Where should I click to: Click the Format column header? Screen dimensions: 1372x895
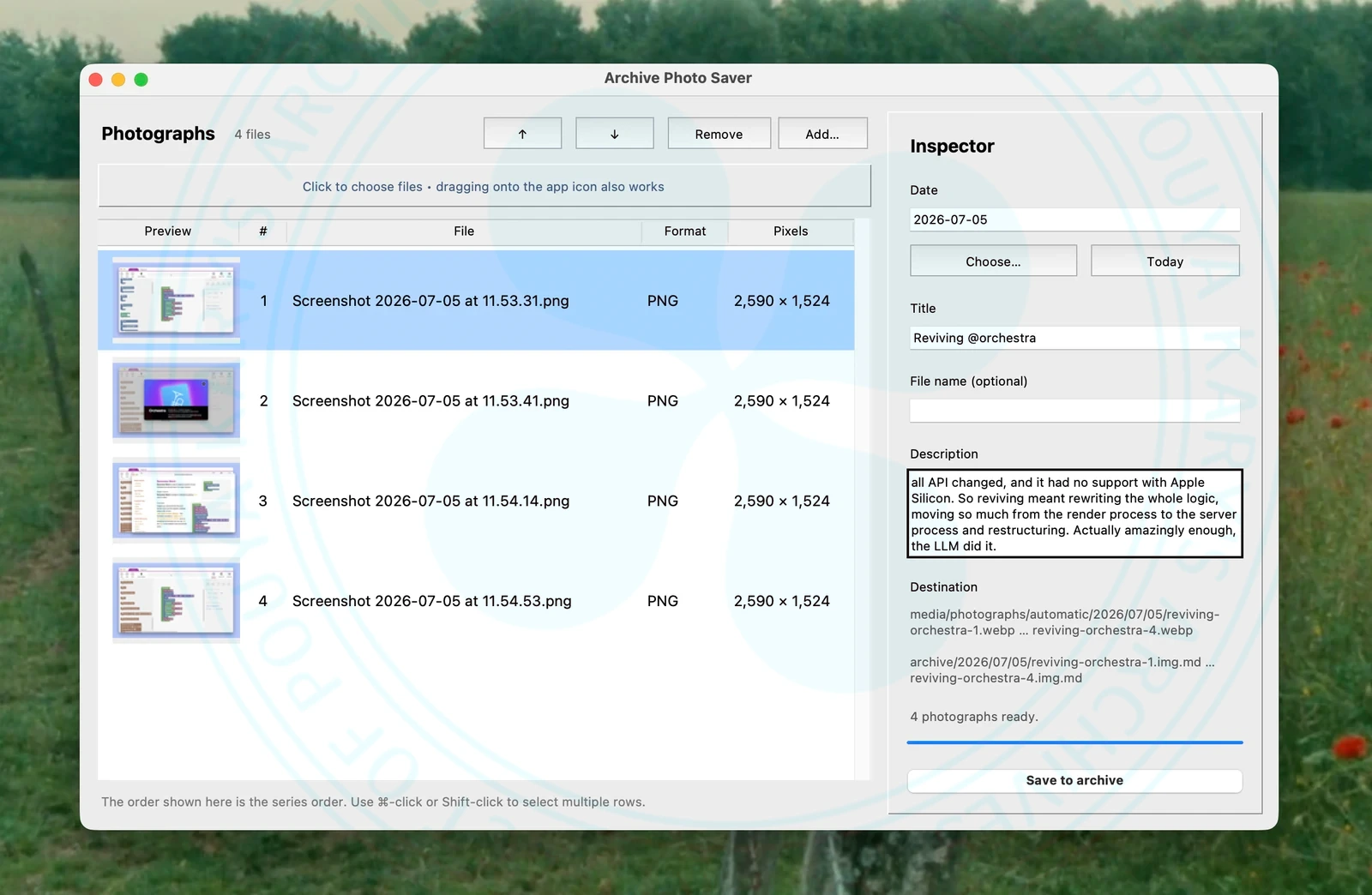tap(685, 231)
